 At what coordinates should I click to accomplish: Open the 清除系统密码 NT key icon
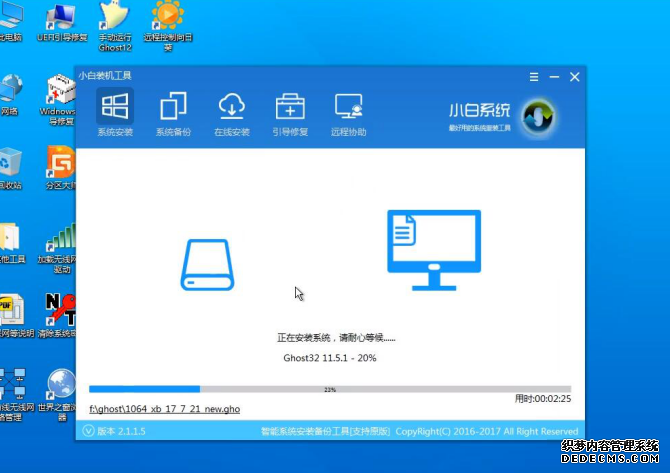tap(58, 316)
